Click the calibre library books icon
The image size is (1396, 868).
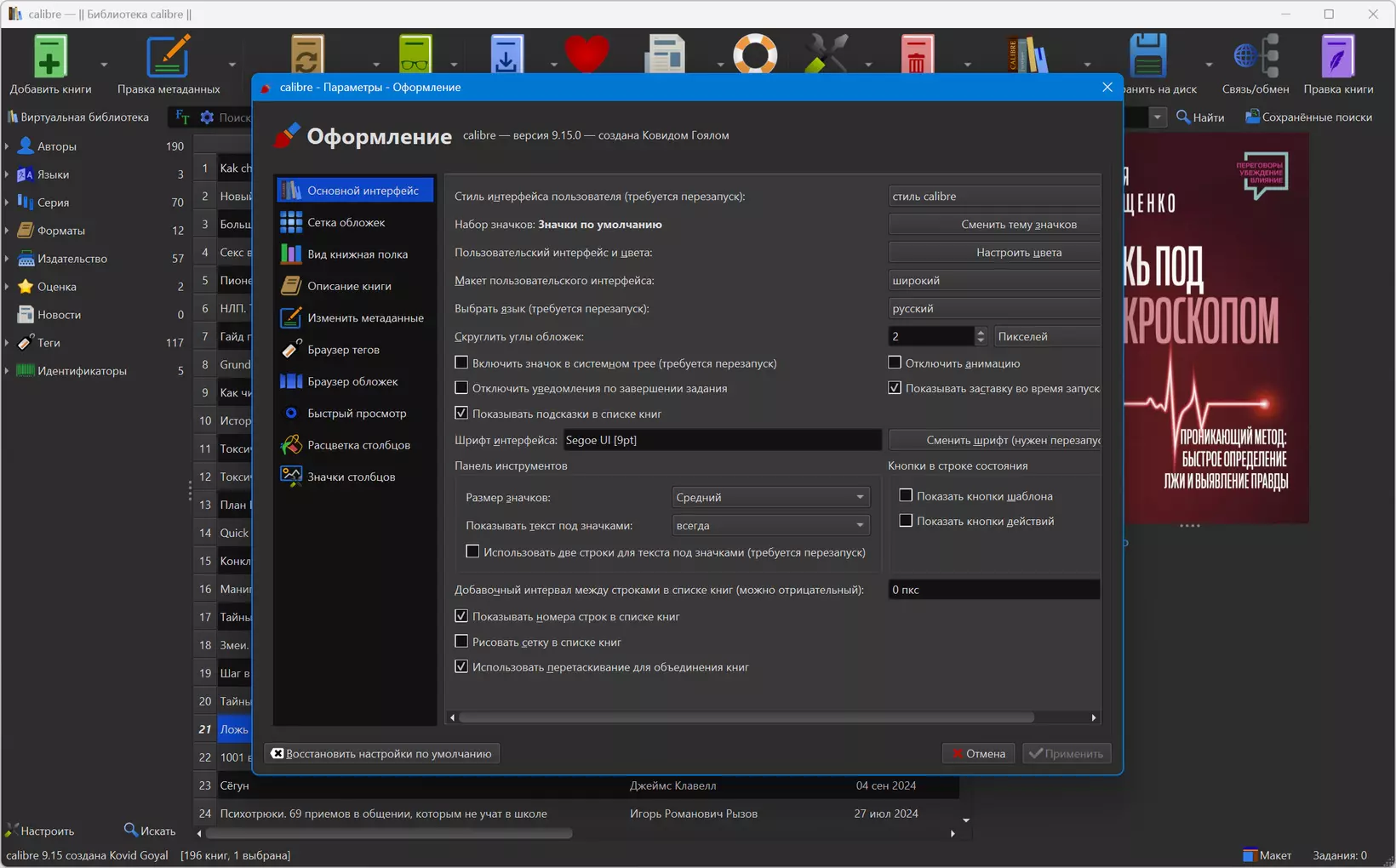1027,54
